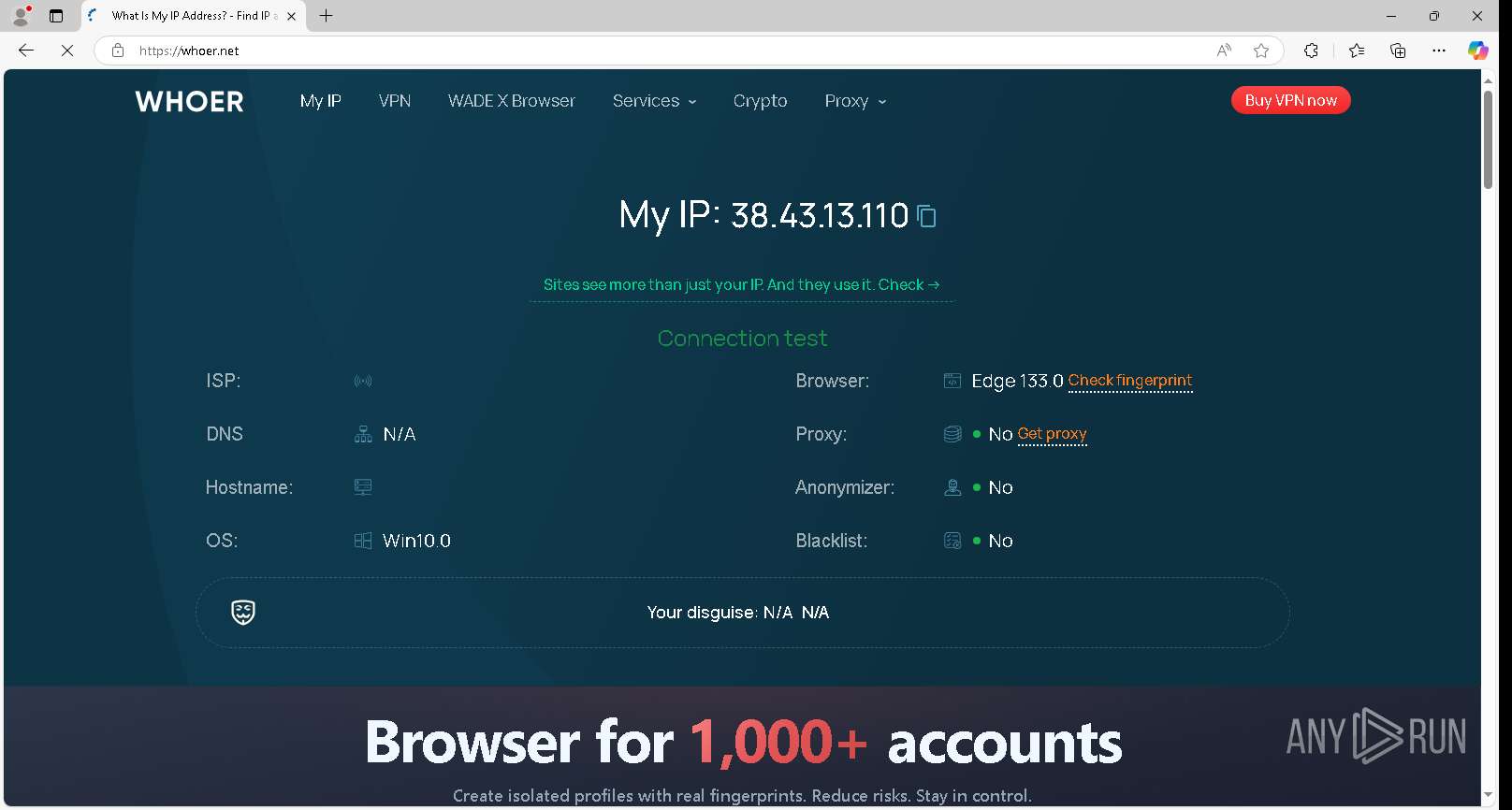Viewport: 1512px width, 810px height.
Task: Click the vertical page scrollbar thumb
Action: click(1488, 138)
